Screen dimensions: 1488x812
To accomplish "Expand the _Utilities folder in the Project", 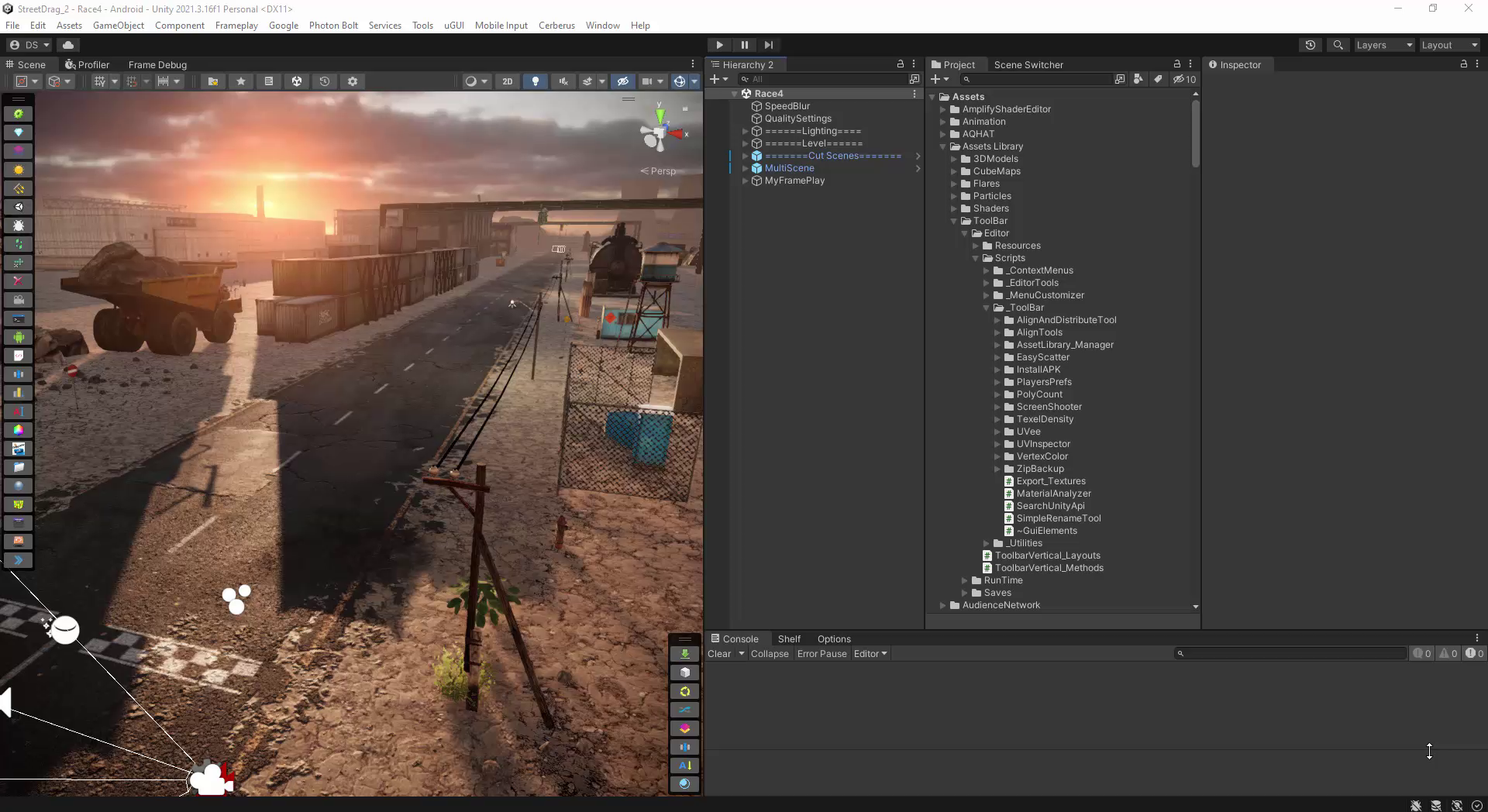I will 987,543.
